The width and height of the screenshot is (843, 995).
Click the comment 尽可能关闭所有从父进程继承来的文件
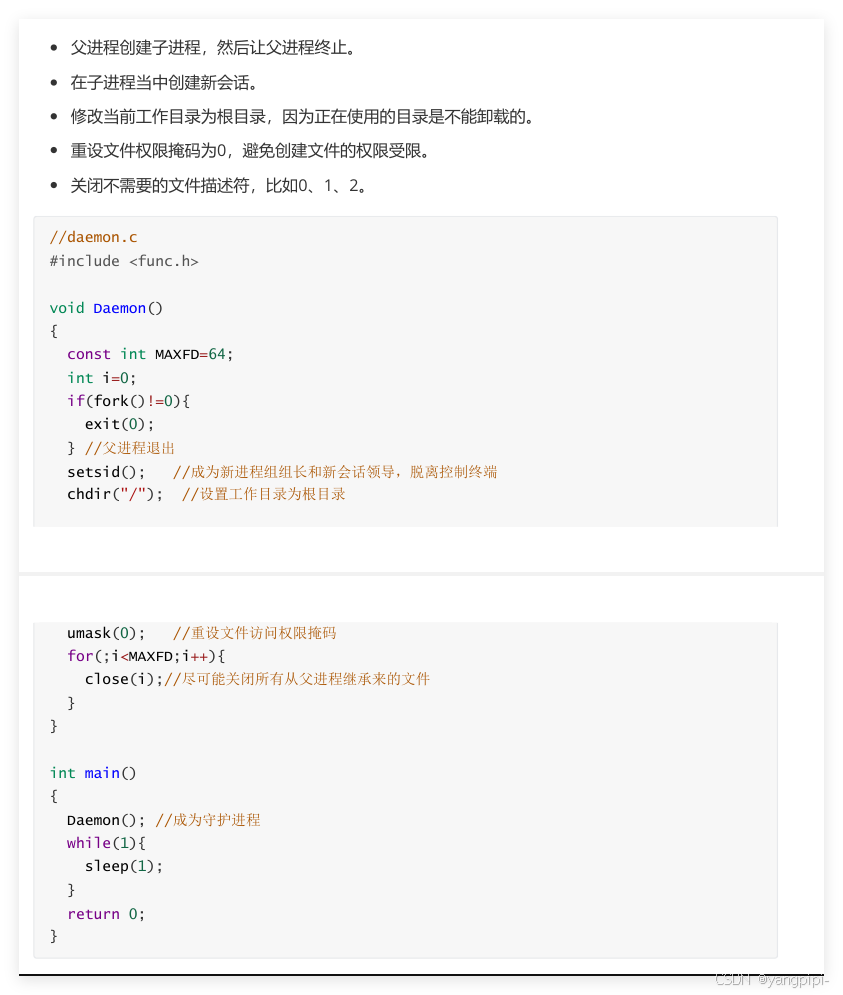297,679
